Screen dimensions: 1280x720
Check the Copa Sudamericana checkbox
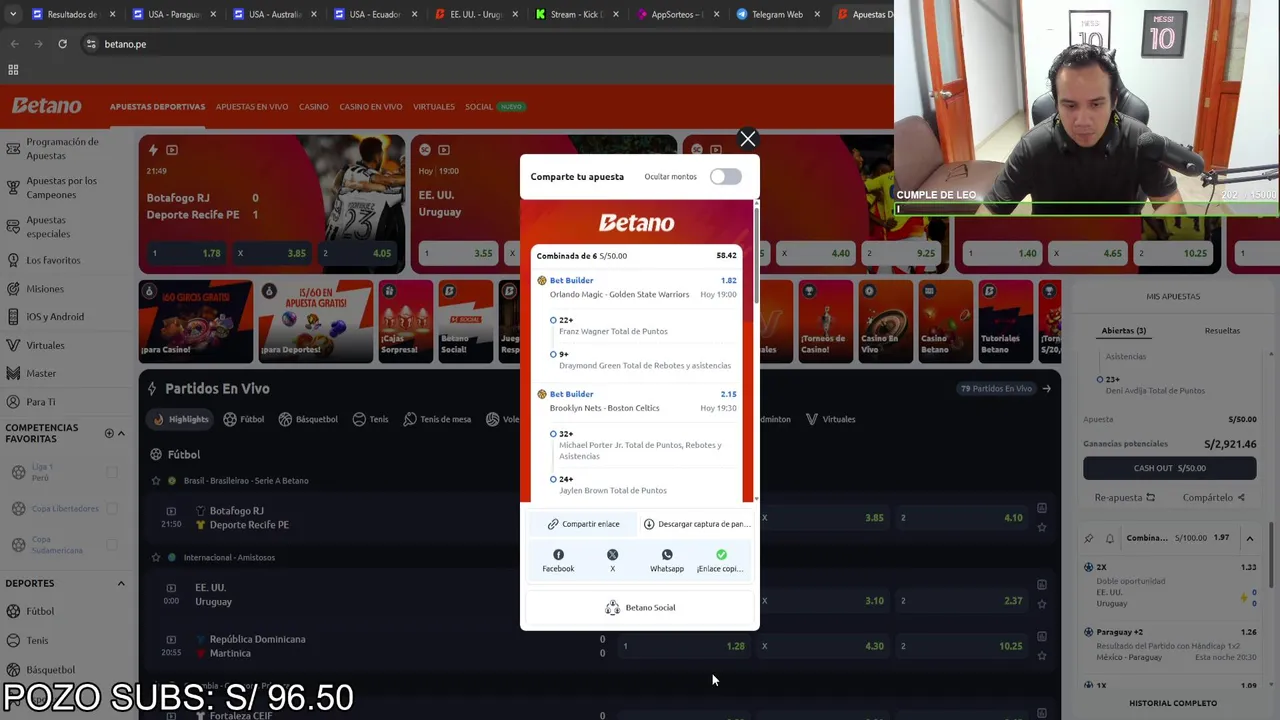pos(112,546)
